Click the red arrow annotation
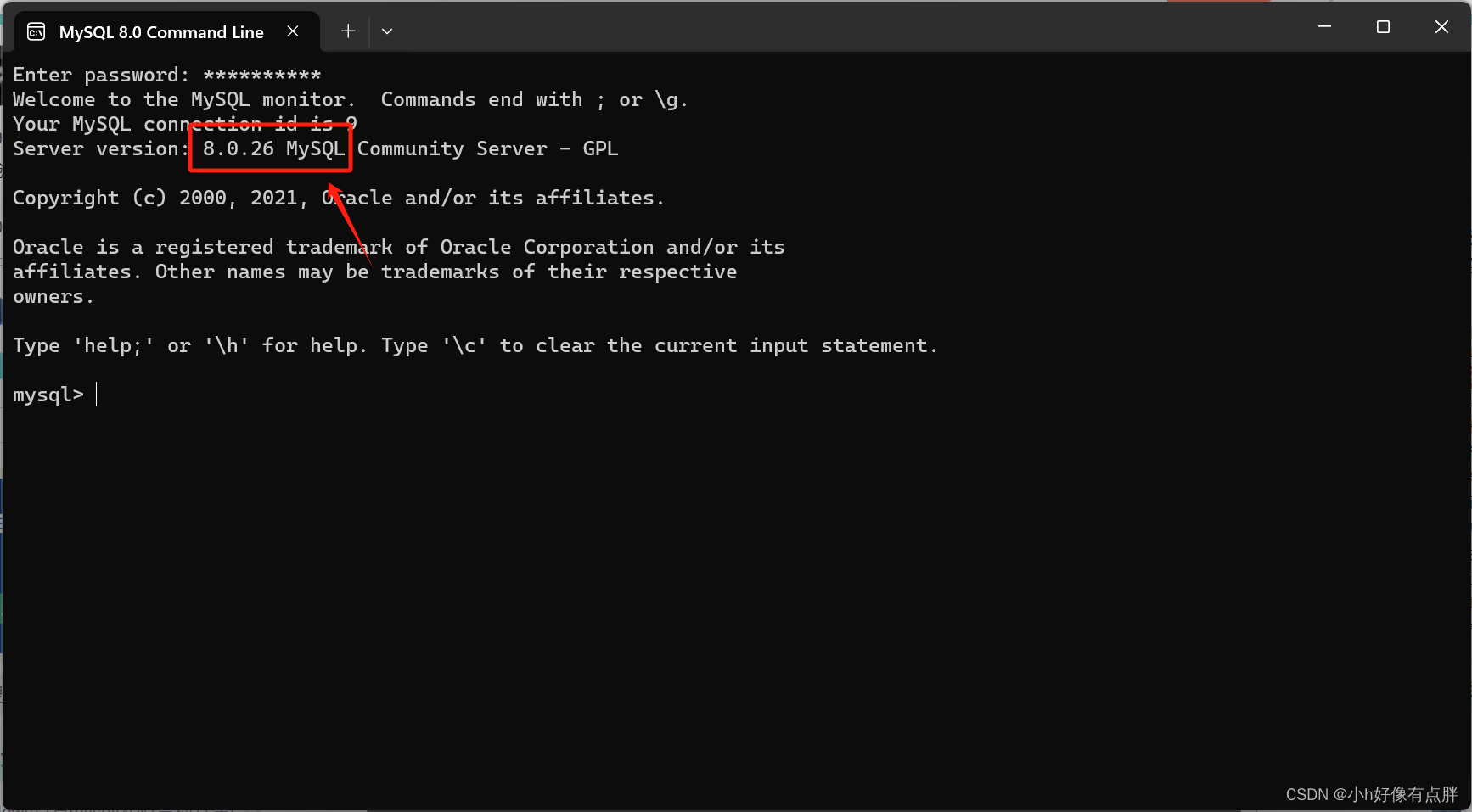Screen dimensions: 1472x812 pos(350,223)
